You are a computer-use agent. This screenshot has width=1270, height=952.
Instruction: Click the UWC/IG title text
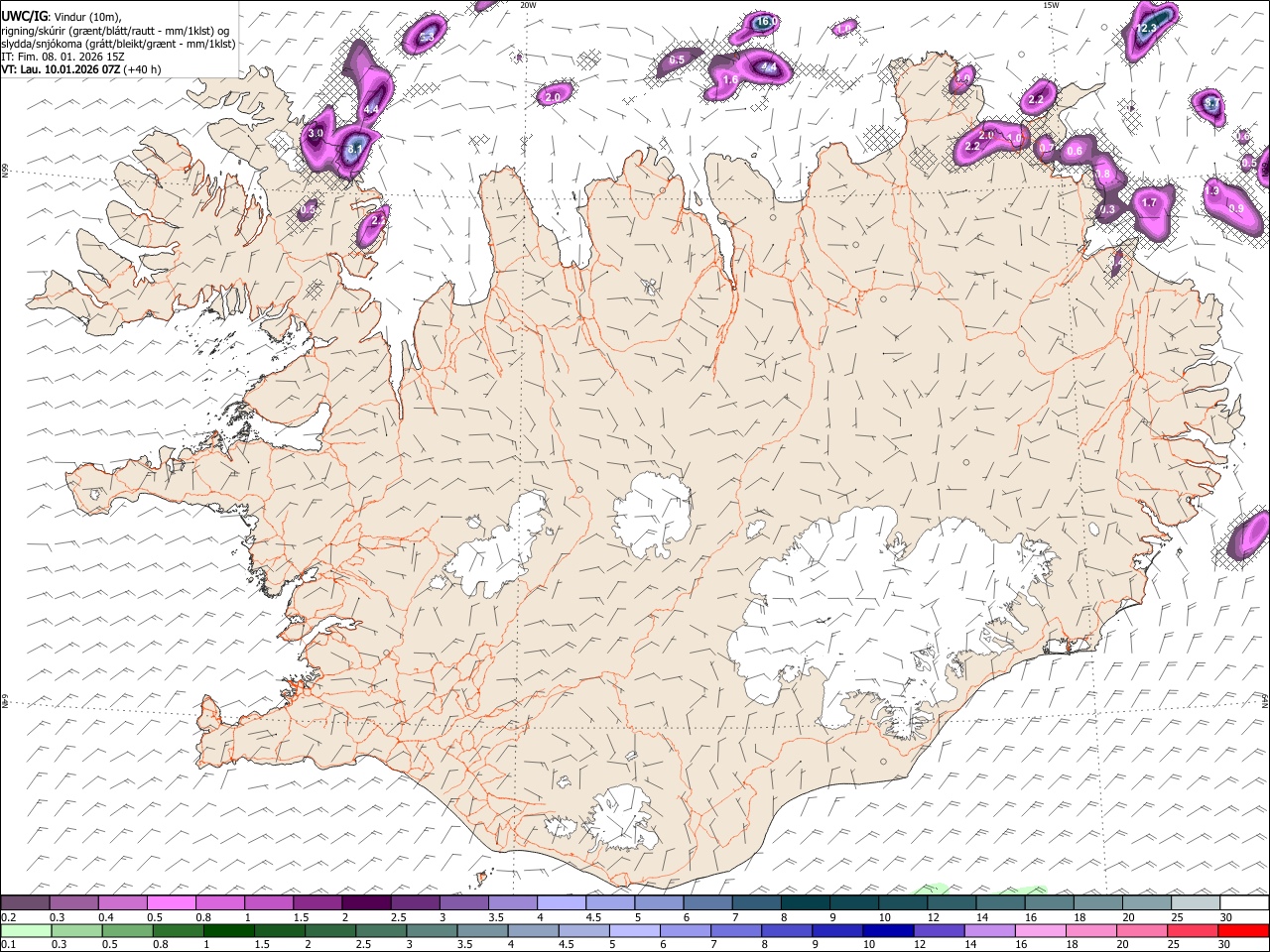coord(23,17)
